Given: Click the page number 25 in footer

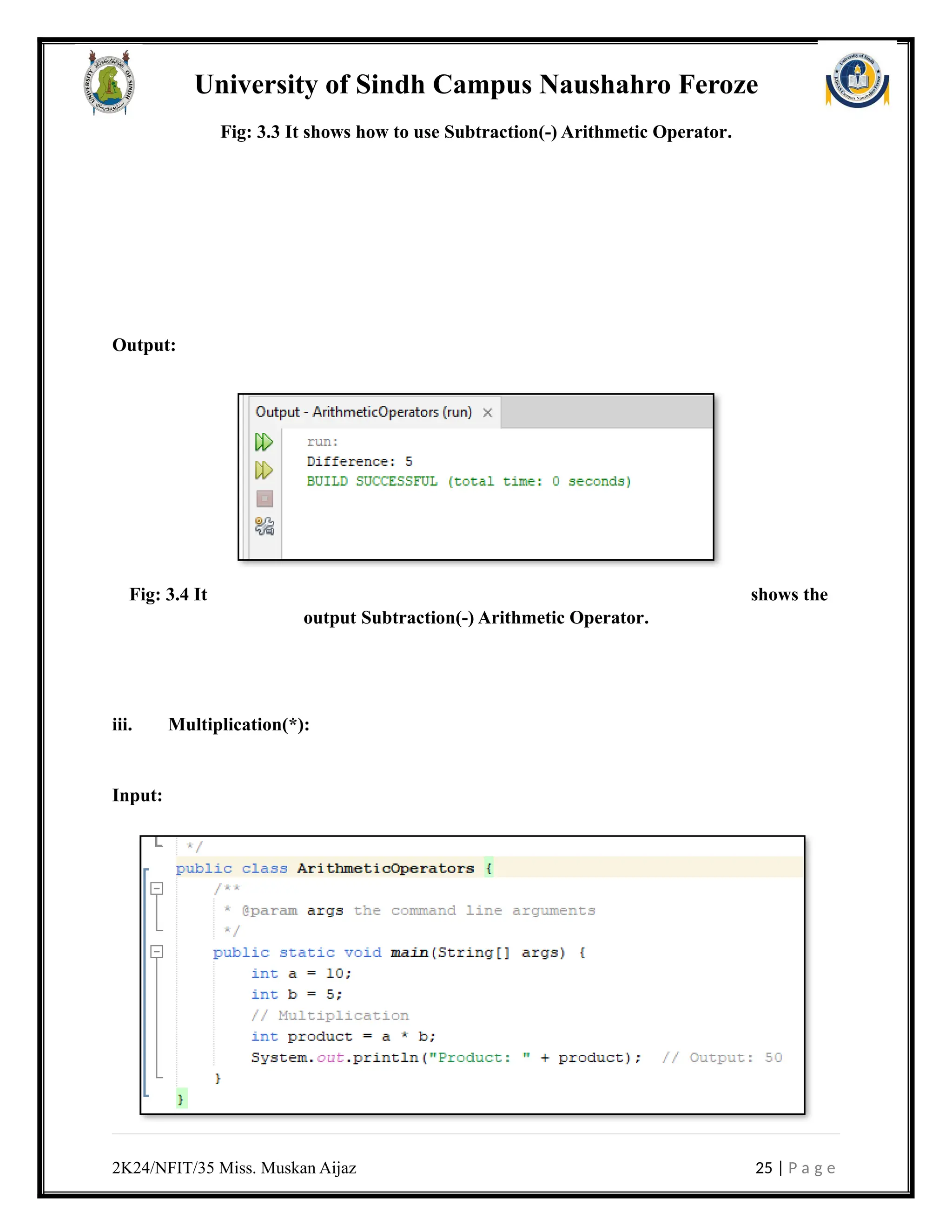Looking at the screenshot, I should 763,1168.
